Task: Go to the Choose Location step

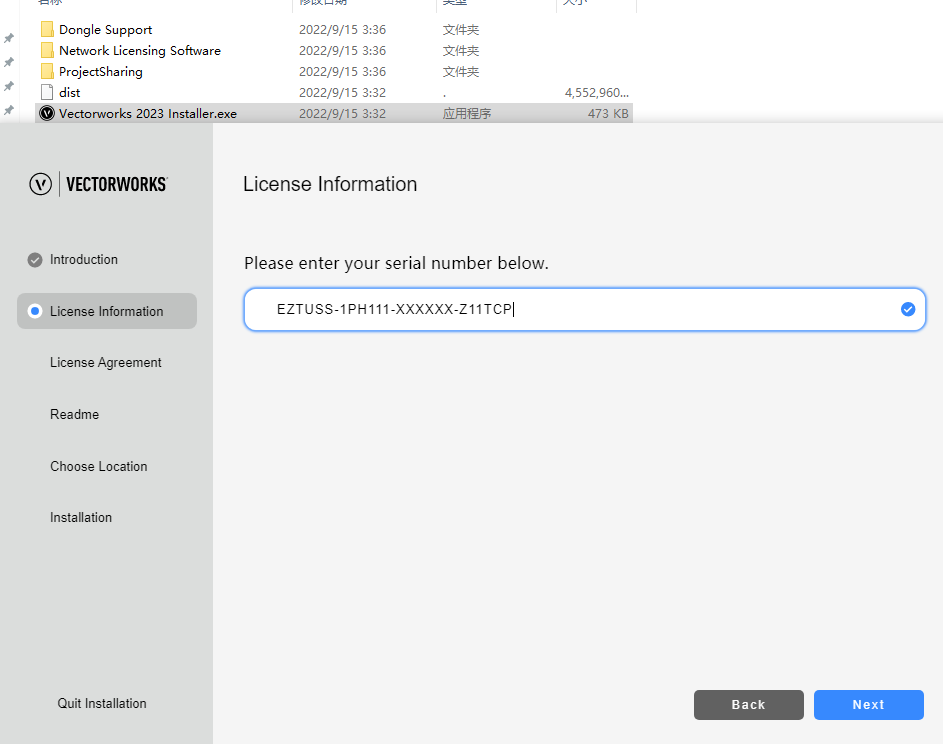Action: pos(99,466)
